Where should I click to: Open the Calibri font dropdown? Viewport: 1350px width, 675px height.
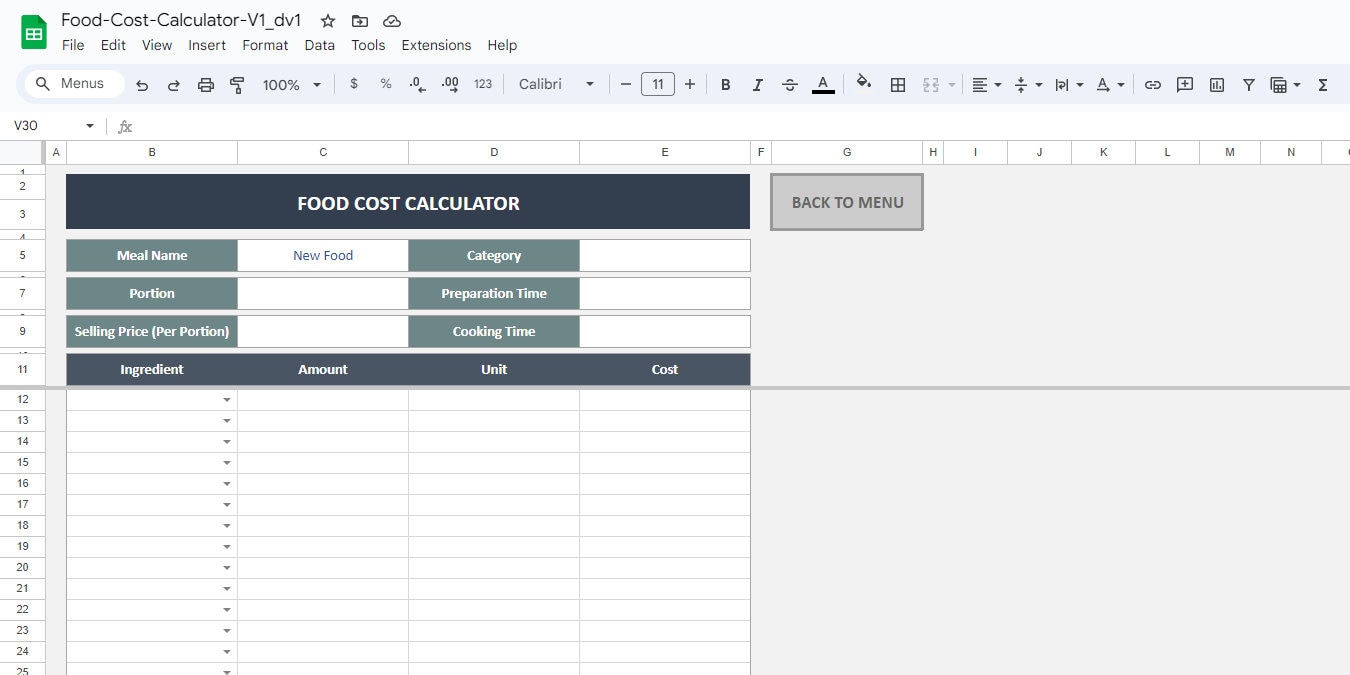[556, 84]
